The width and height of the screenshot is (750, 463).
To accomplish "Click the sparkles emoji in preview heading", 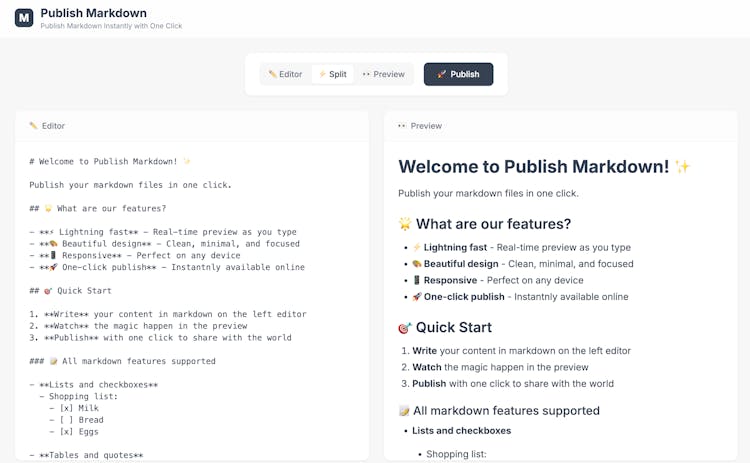I will [683, 166].
